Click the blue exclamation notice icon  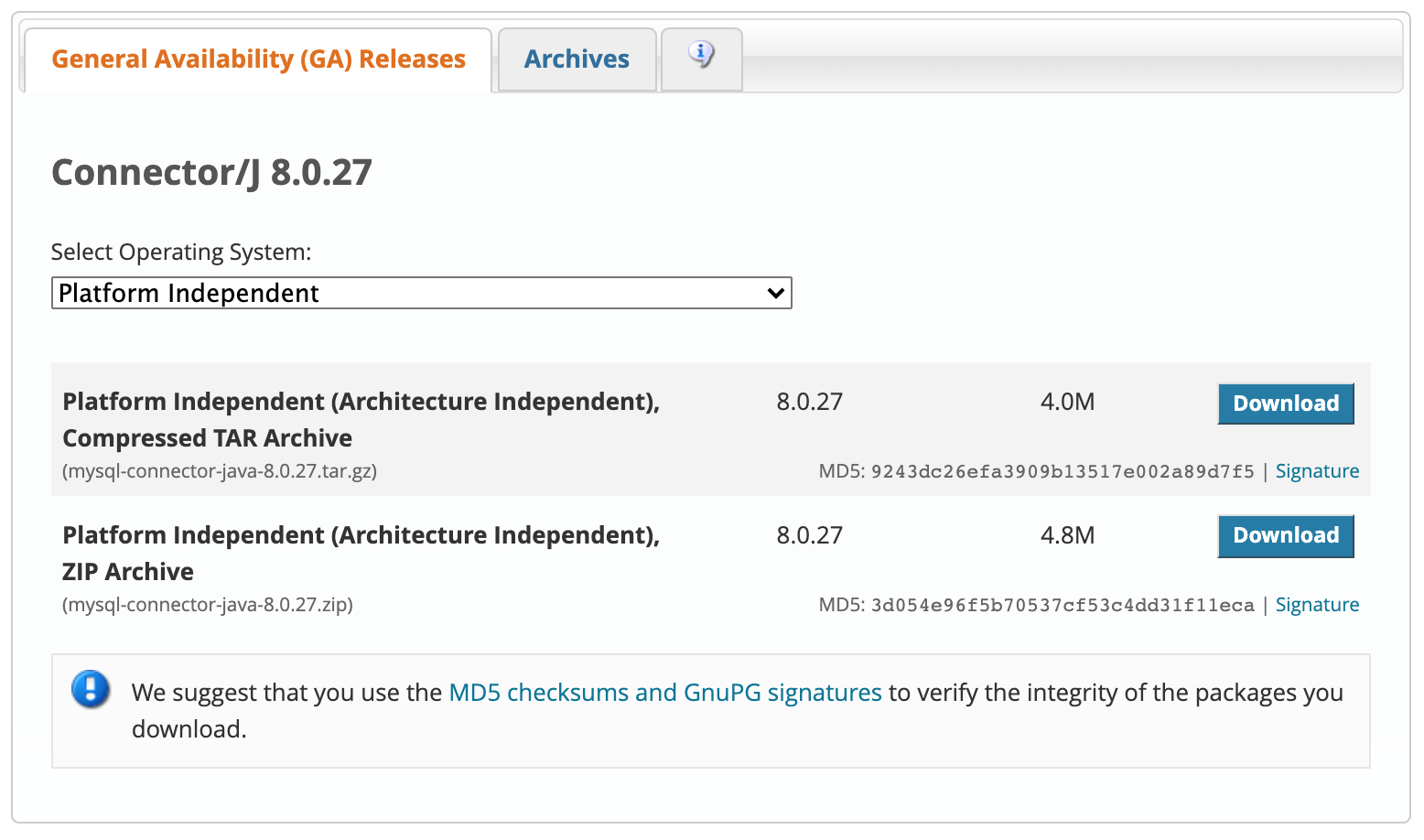[91, 689]
